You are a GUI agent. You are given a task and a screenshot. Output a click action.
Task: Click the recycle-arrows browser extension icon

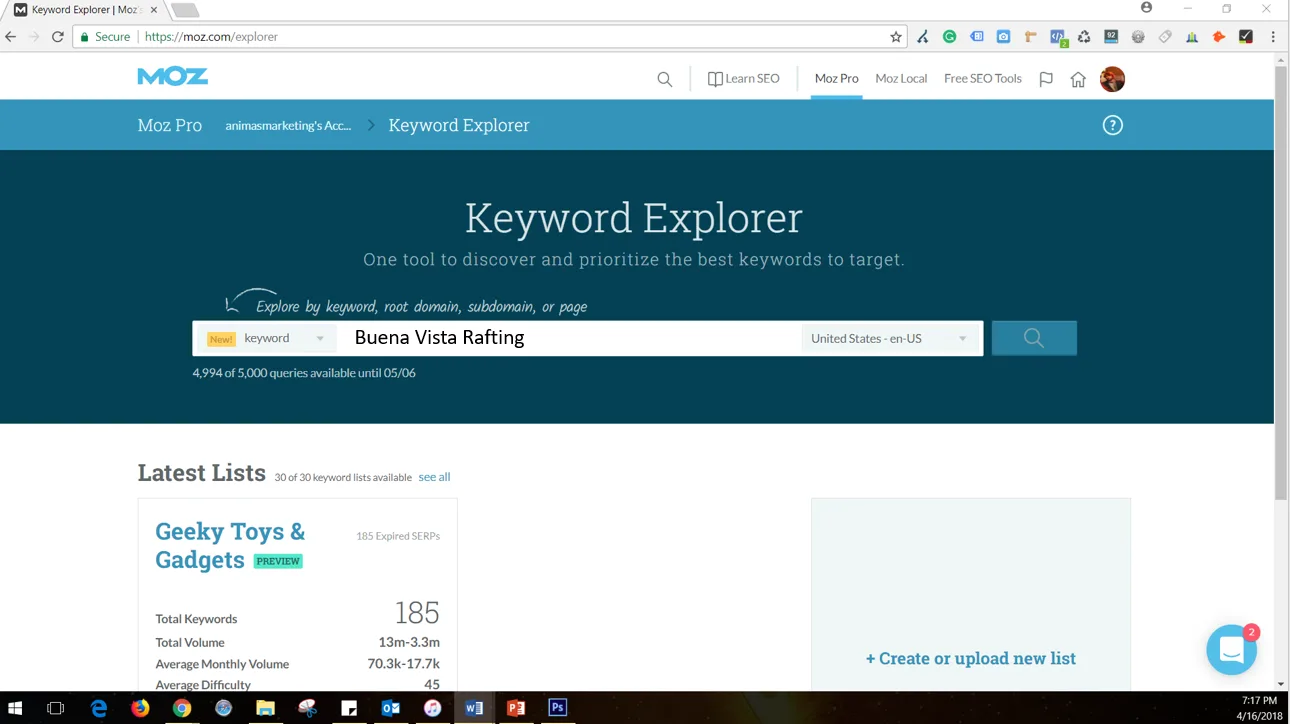[1084, 36]
